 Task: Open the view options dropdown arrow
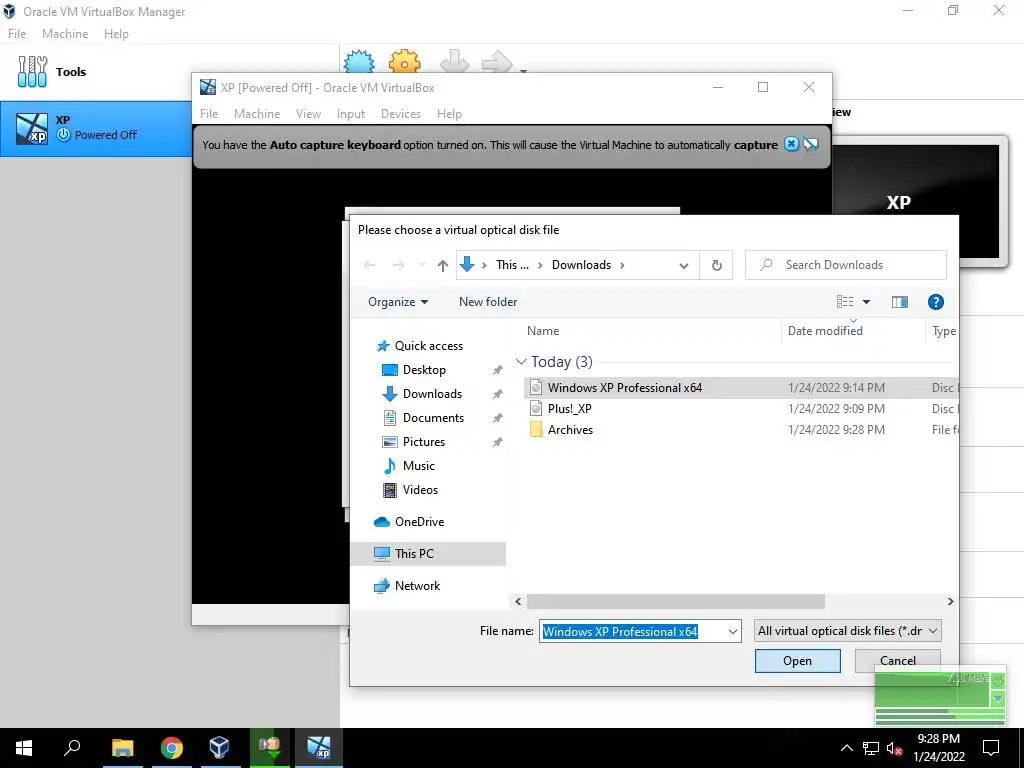pyautogui.click(x=867, y=302)
